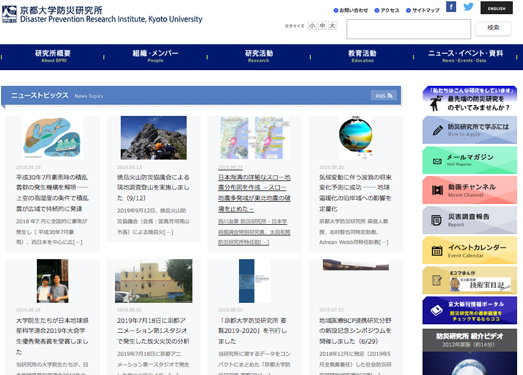Open headline 京都大学防災研究所 要覧2019-2020

[254, 331]
